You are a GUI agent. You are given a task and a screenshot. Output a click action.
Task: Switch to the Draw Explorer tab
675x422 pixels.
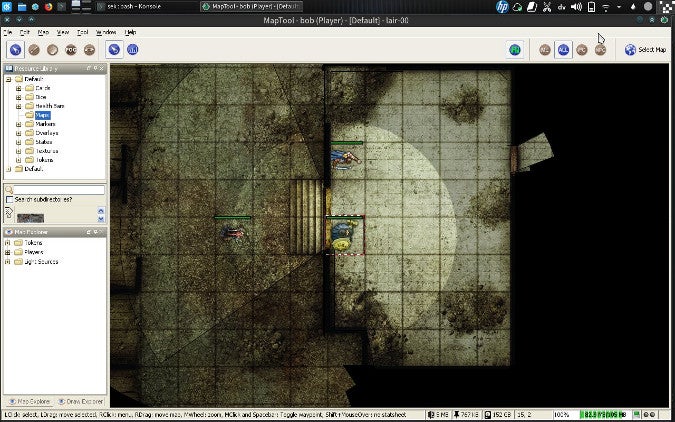pos(81,401)
